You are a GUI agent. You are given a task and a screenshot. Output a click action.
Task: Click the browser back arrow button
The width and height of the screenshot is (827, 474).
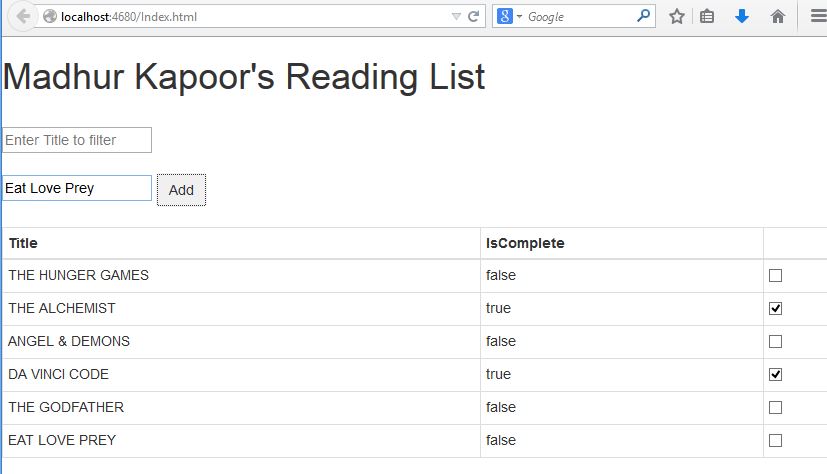point(23,16)
